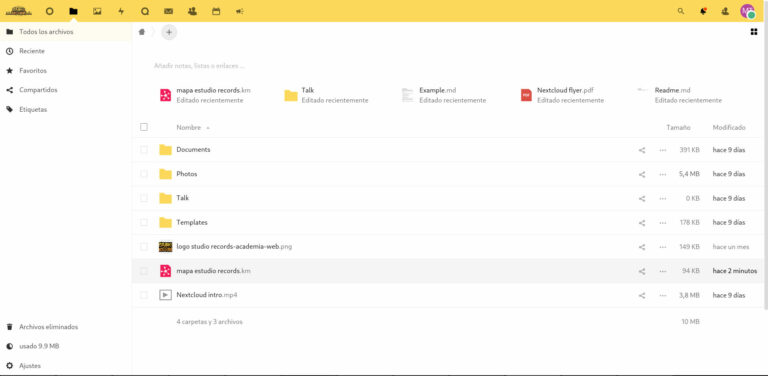Viewport: 768px width, 376px height.
Task: Open the Mail app icon
Action: pos(168,11)
